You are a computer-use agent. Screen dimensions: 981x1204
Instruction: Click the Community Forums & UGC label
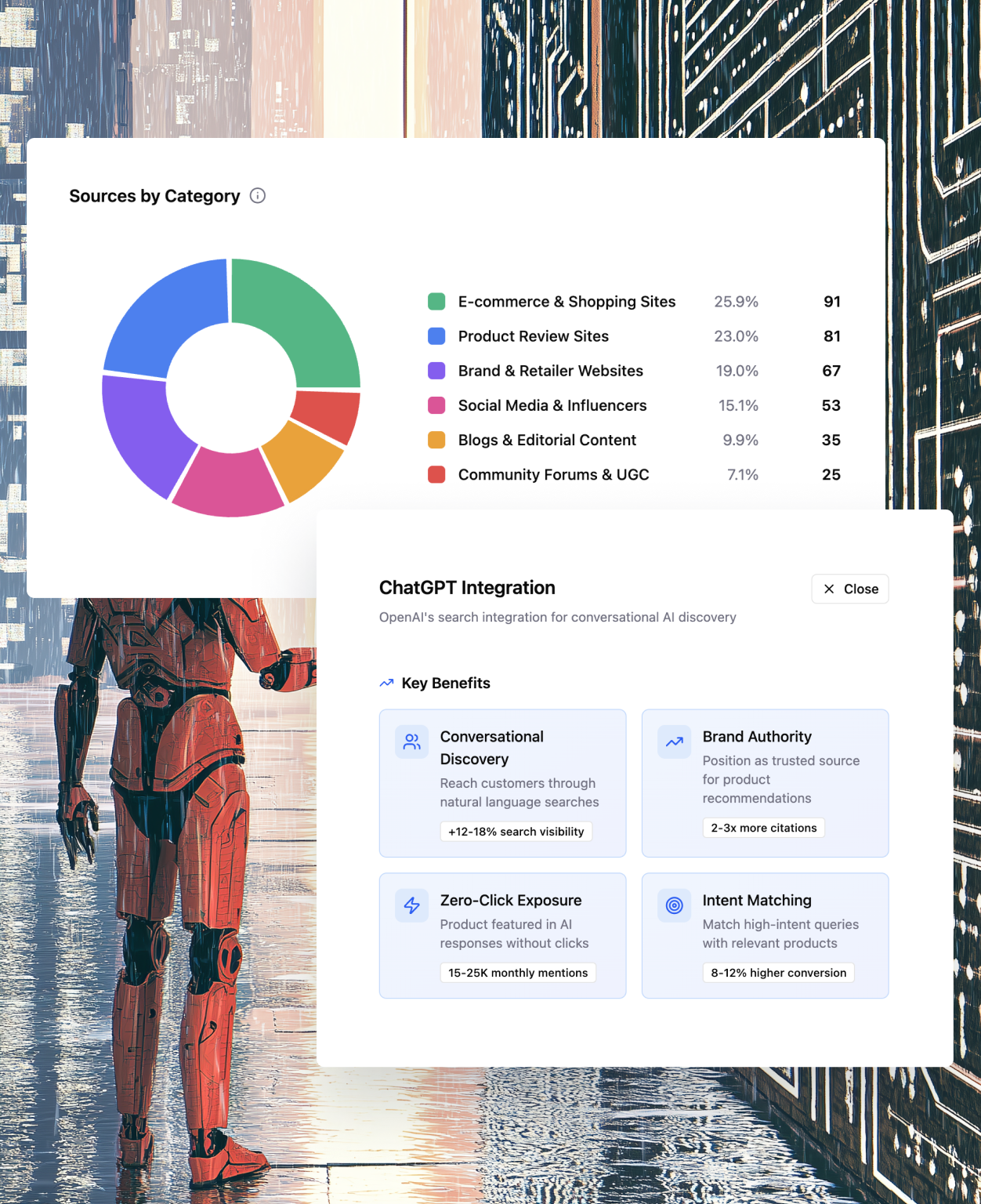pyautogui.click(x=553, y=474)
